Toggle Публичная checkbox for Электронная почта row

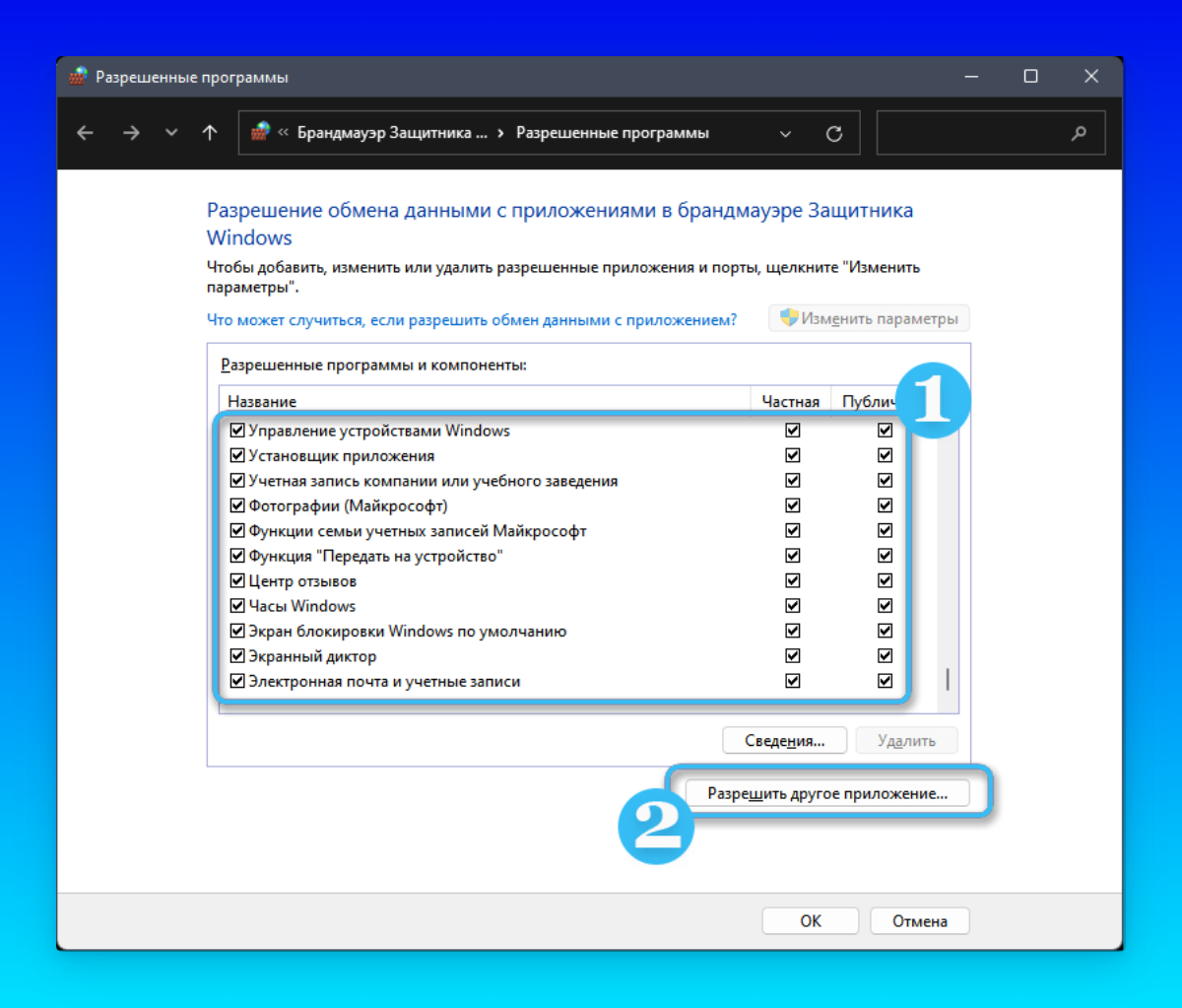click(885, 681)
